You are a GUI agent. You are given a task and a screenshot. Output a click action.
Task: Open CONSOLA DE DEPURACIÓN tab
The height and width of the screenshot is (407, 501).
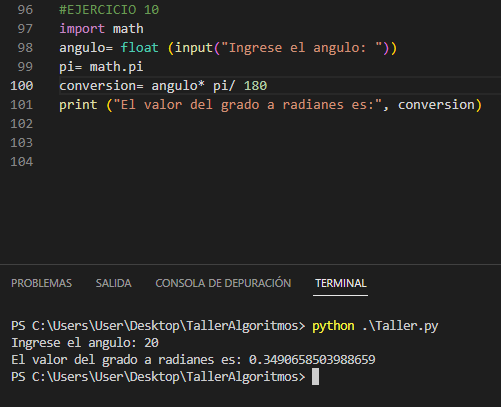223,283
